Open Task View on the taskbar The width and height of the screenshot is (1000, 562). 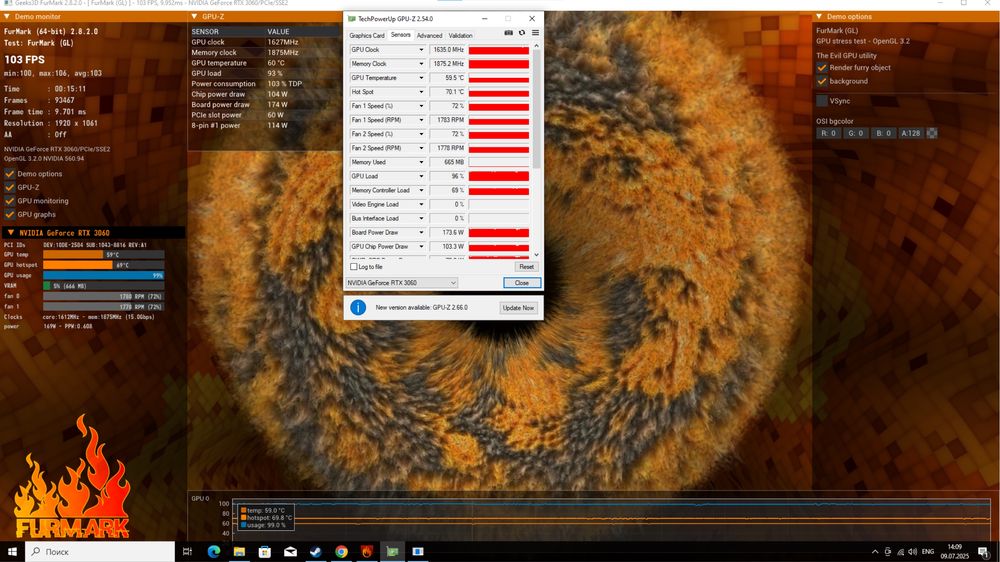point(187,551)
